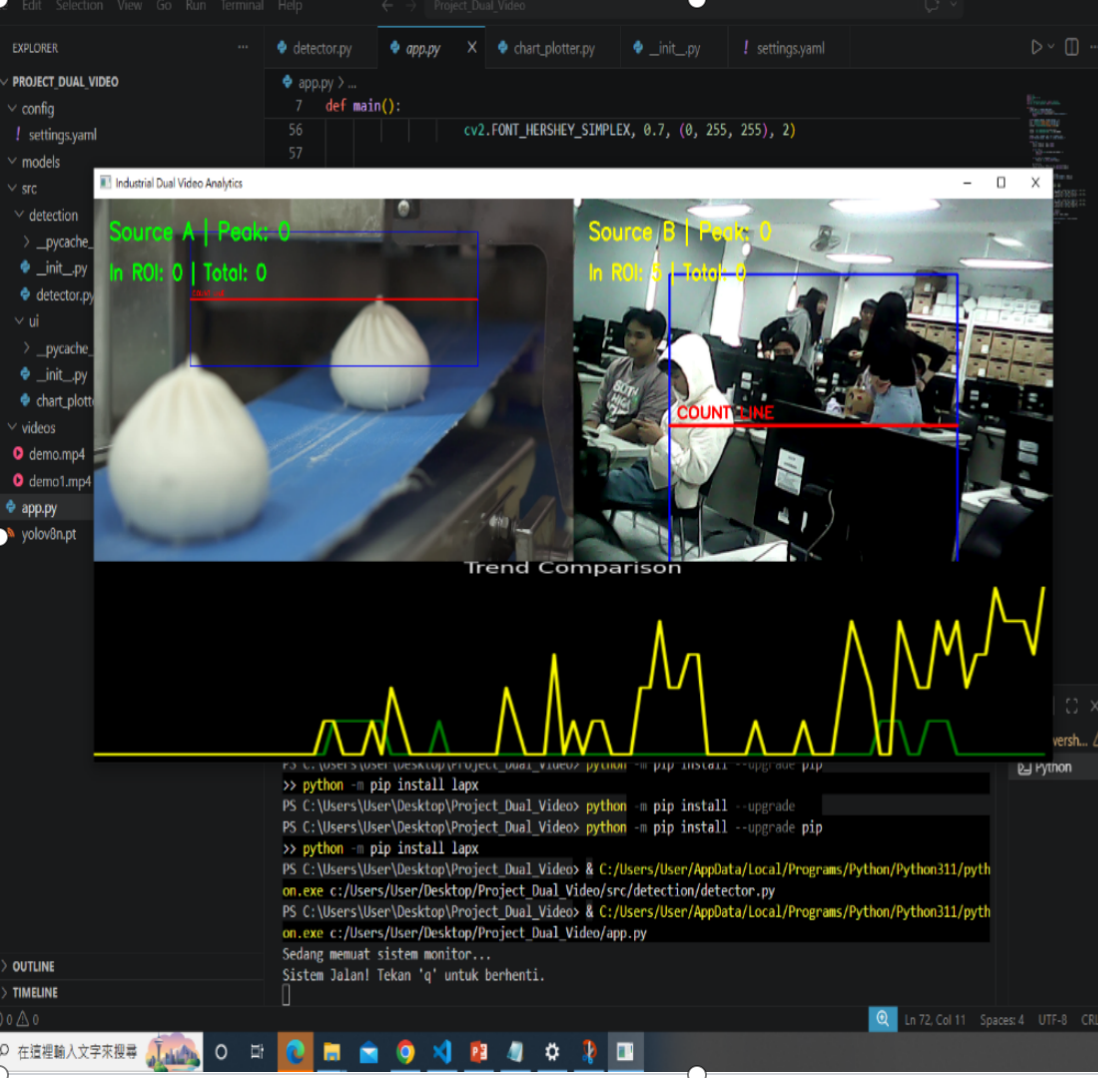Open yolov8n.pt in the file explorer
This screenshot has width=1098, height=1078.
49,534
